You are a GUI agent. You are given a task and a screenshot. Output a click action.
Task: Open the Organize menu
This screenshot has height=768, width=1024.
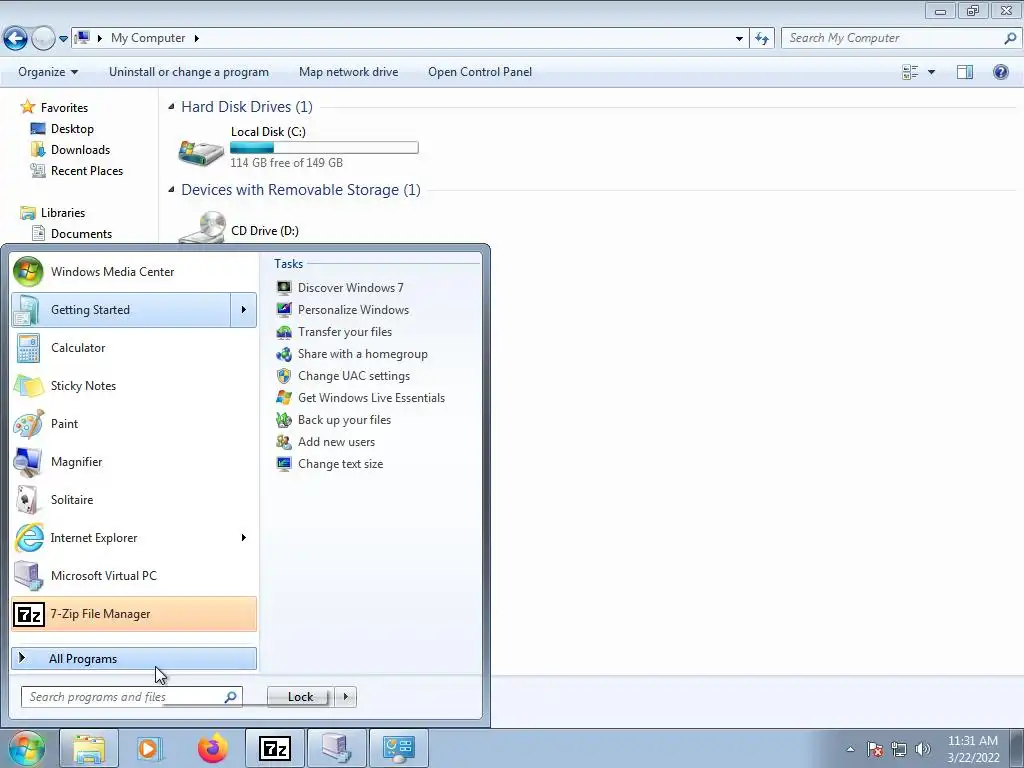48,72
